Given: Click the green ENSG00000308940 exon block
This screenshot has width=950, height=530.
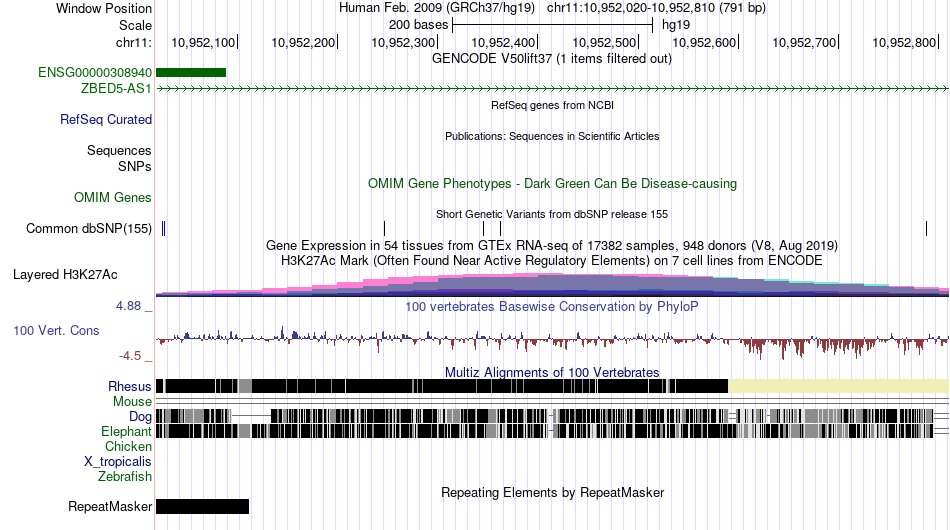Looking at the screenshot, I should click(x=191, y=73).
